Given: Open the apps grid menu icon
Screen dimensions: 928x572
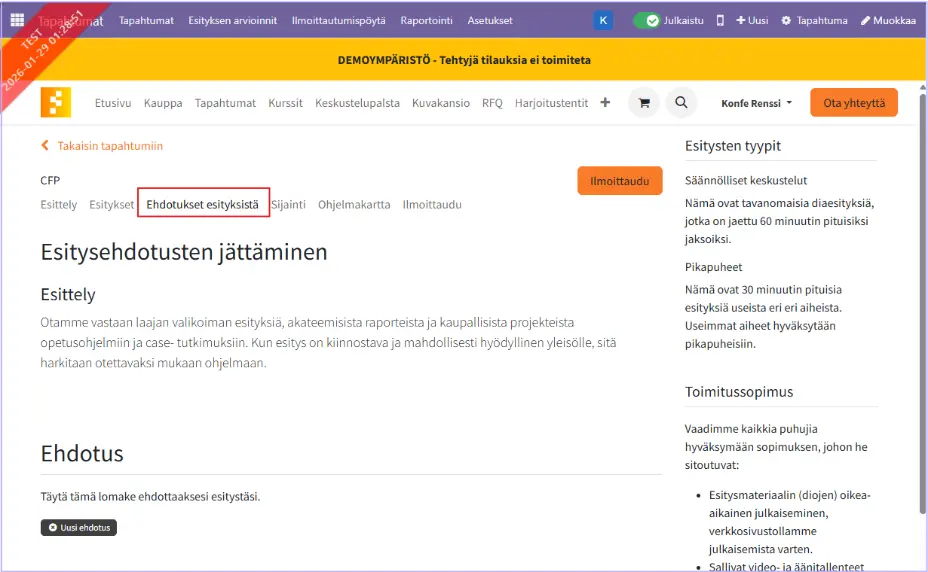Looking at the screenshot, I should [x=17, y=20].
